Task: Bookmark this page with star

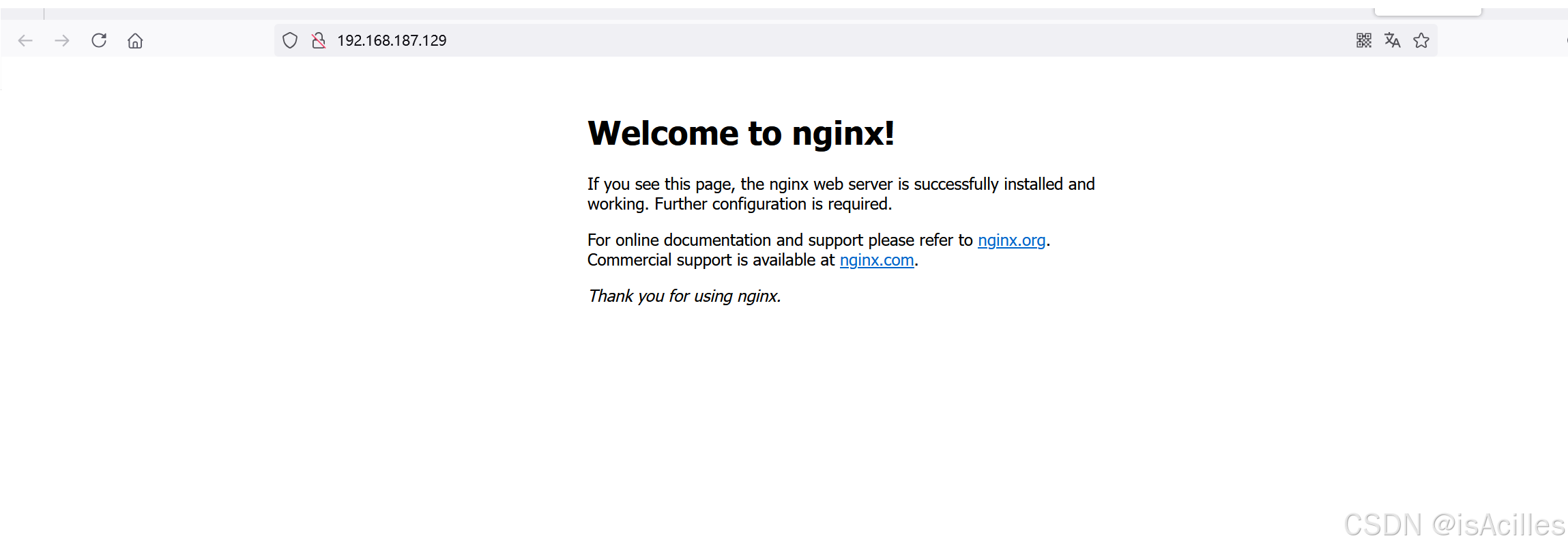Action: (x=1421, y=41)
